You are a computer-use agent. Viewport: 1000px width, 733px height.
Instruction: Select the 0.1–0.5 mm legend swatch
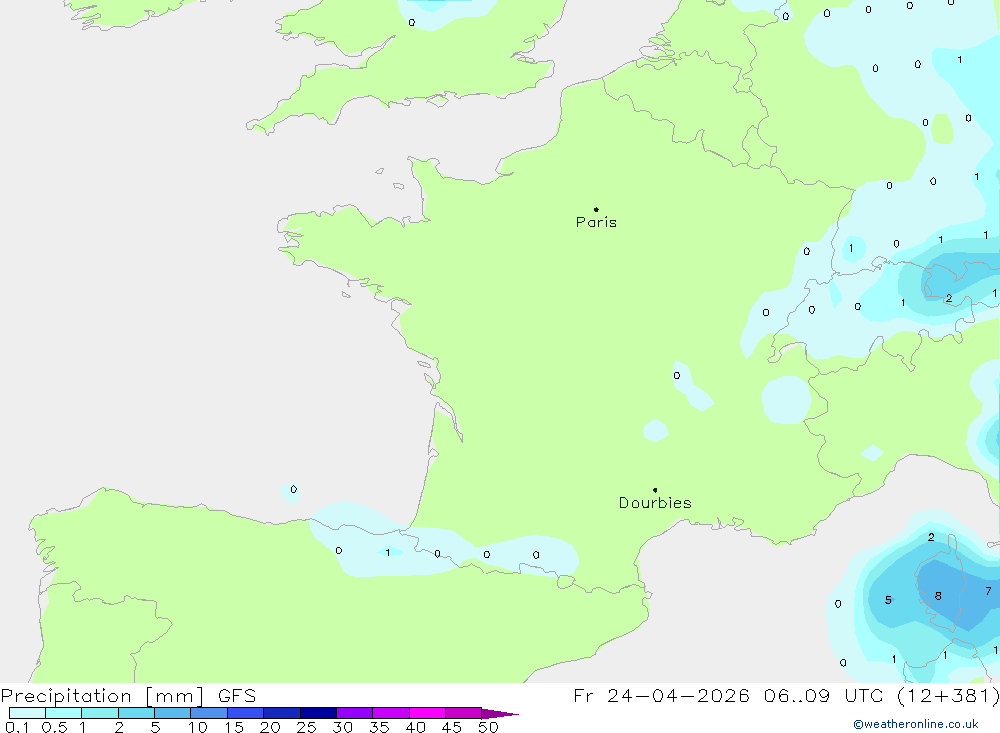tap(28, 713)
